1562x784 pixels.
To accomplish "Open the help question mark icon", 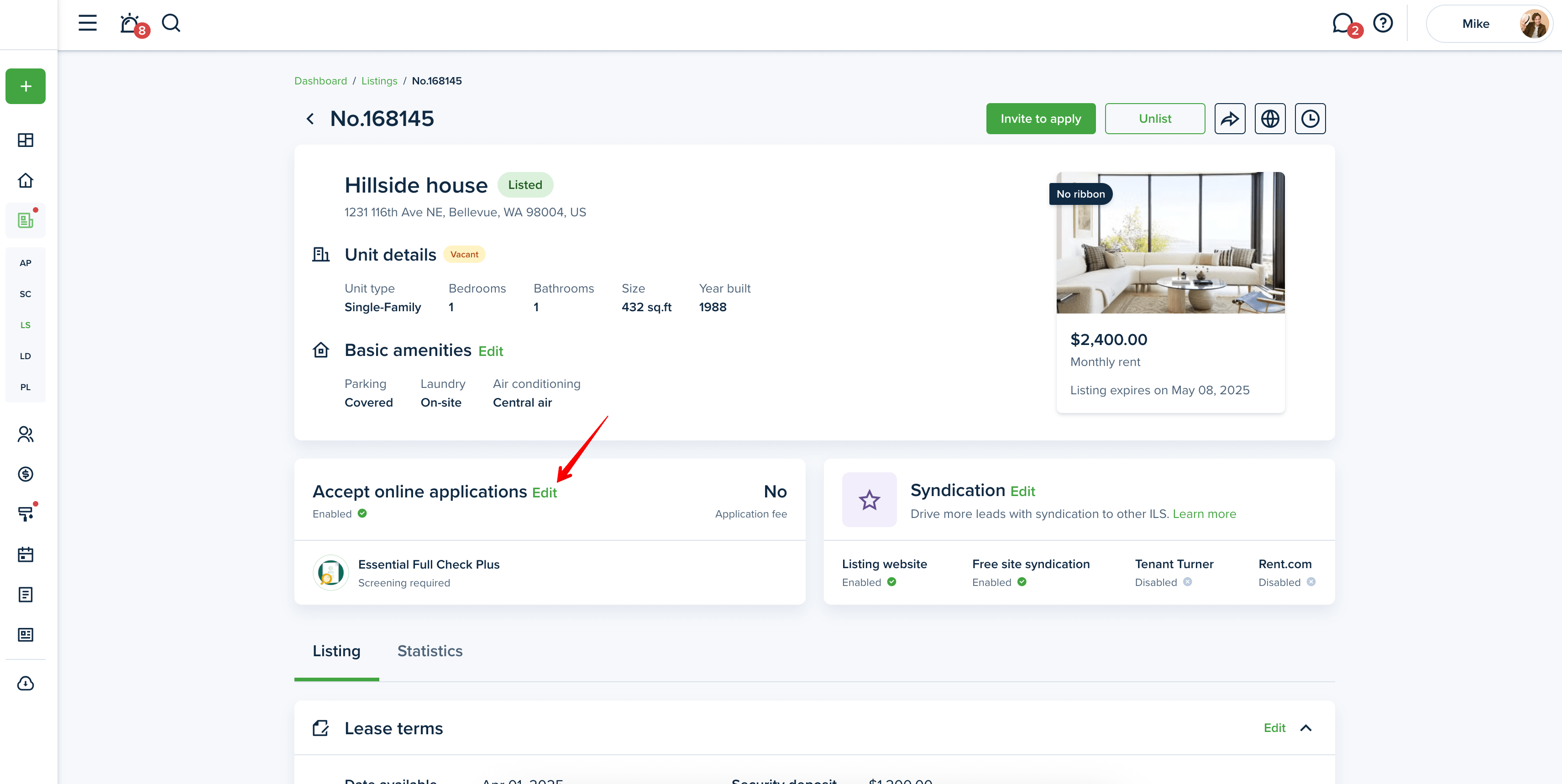I will click(1383, 24).
